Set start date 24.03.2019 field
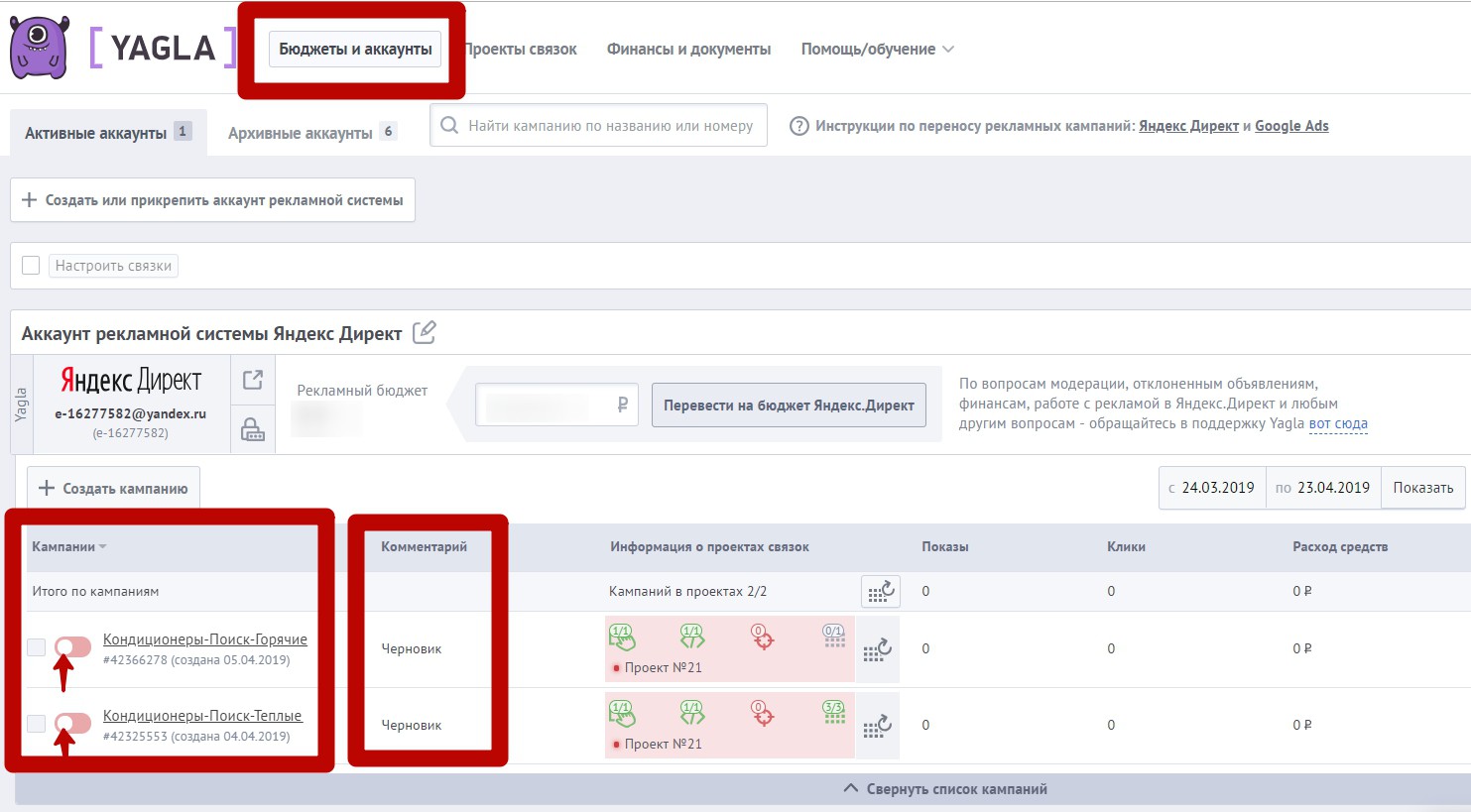This screenshot has height=812, width=1471. click(x=1212, y=488)
